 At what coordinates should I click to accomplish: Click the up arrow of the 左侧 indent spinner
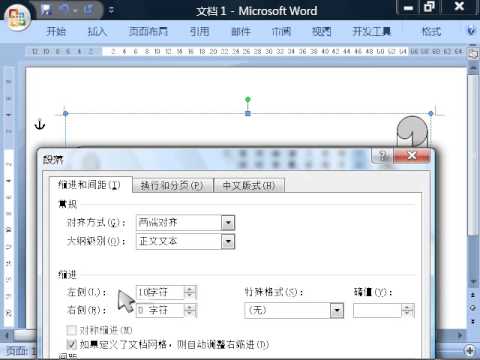[190, 289]
